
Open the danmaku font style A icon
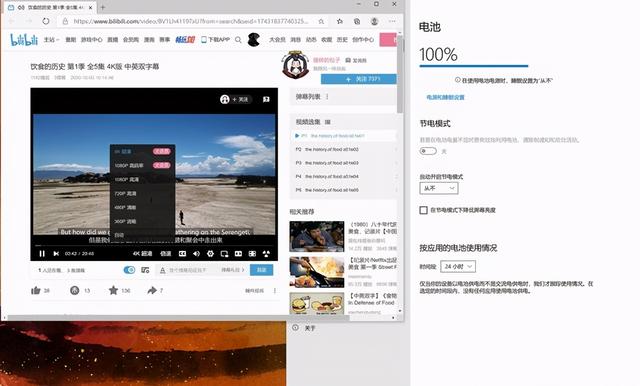(x=162, y=270)
